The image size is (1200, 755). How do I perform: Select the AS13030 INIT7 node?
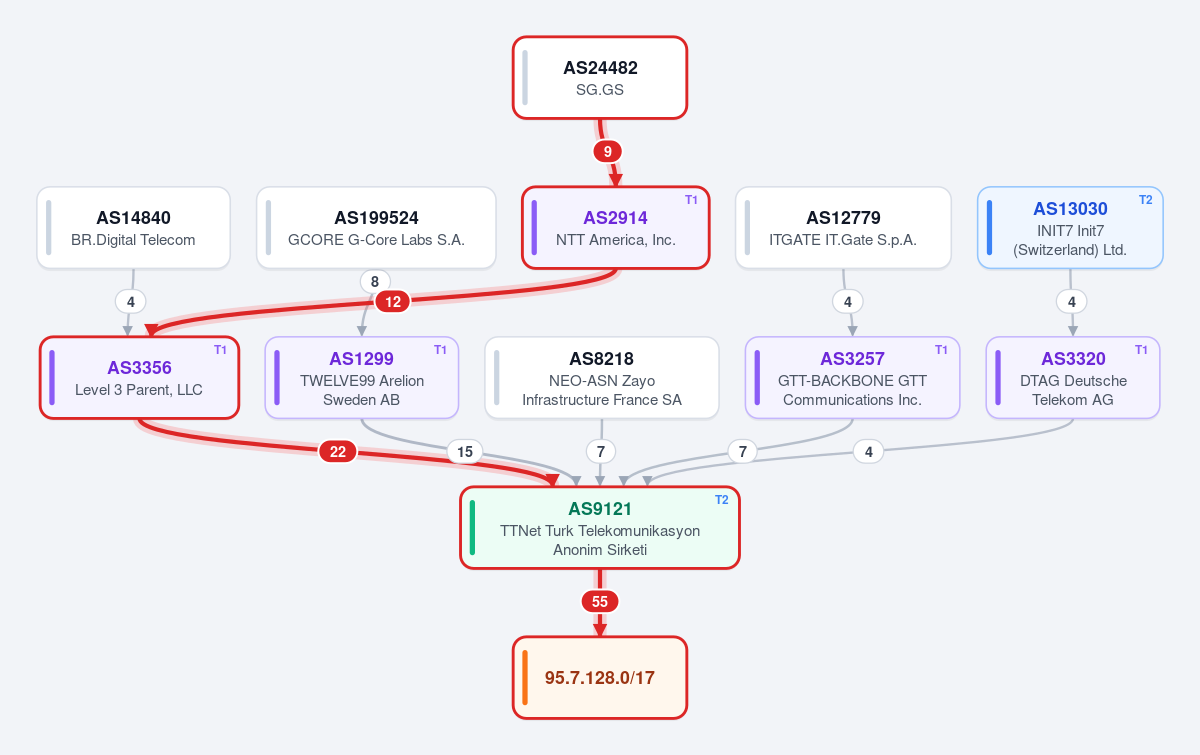click(x=1070, y=228)
